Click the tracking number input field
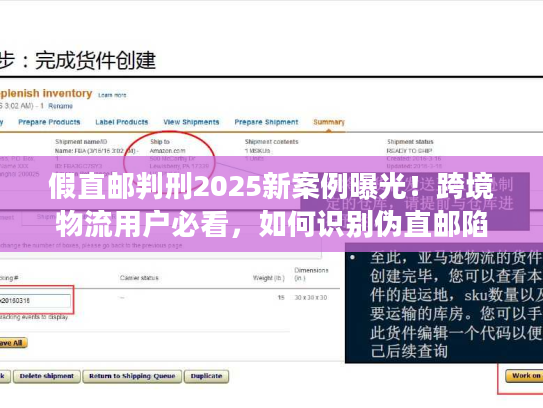Screen dimensions: 543x408 click(x=35, y=301)
